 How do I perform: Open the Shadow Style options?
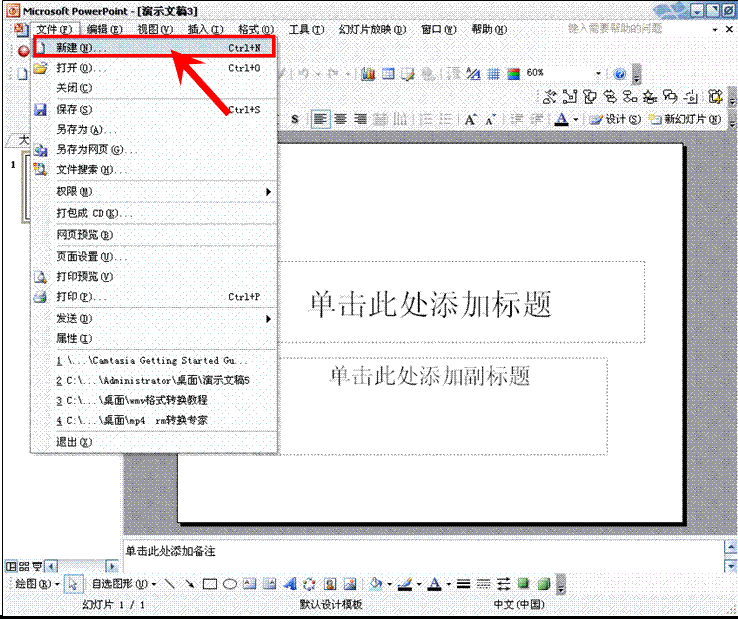(x=523, y=584)
